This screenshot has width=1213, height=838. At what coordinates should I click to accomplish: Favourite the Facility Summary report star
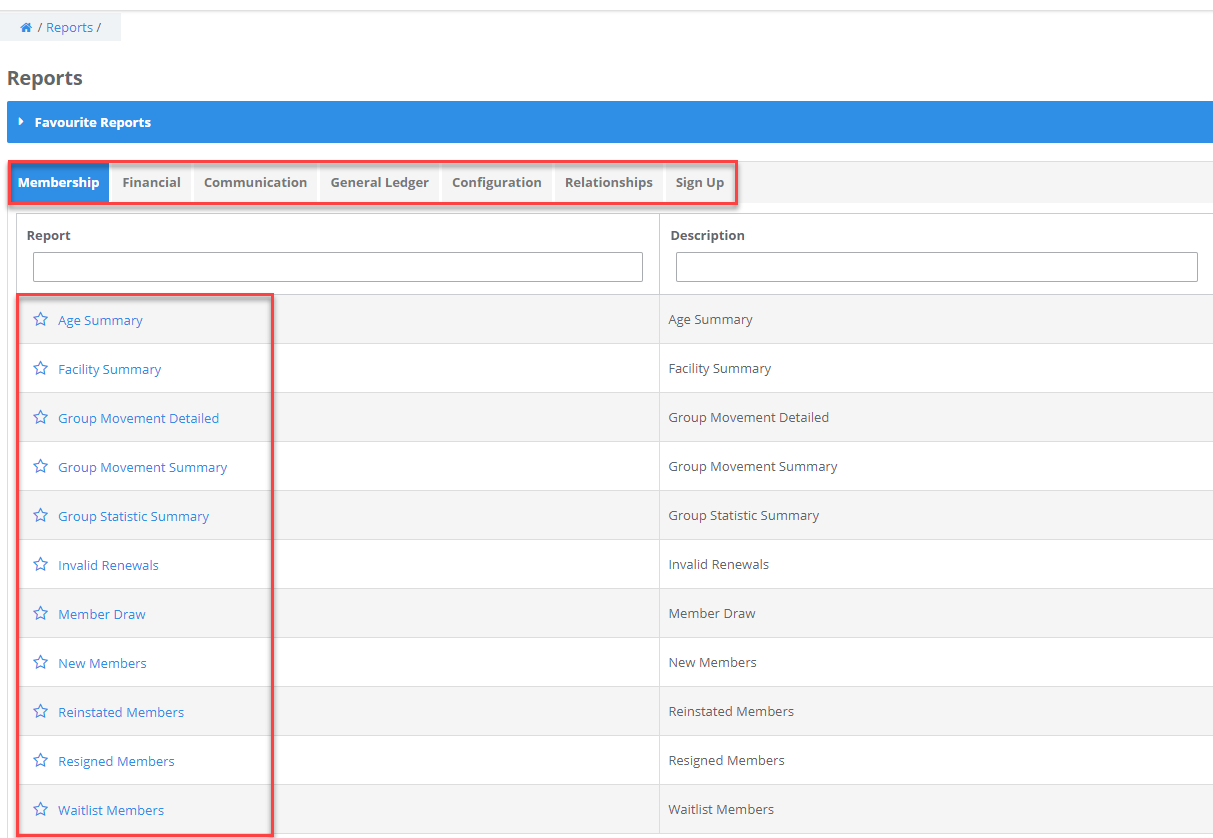point(40,368)
